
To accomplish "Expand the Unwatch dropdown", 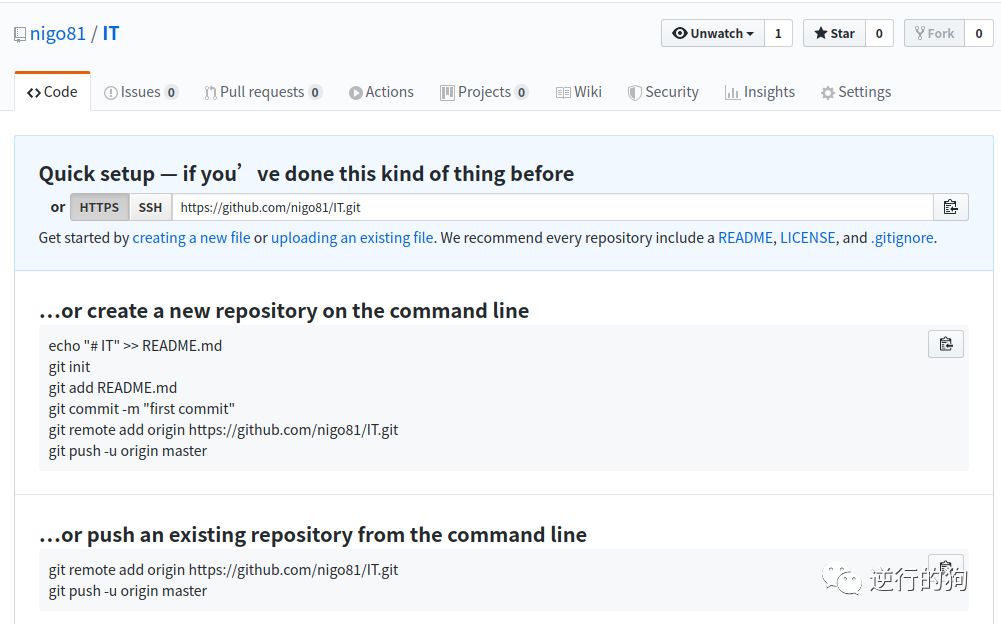I will tap(712, 33).
